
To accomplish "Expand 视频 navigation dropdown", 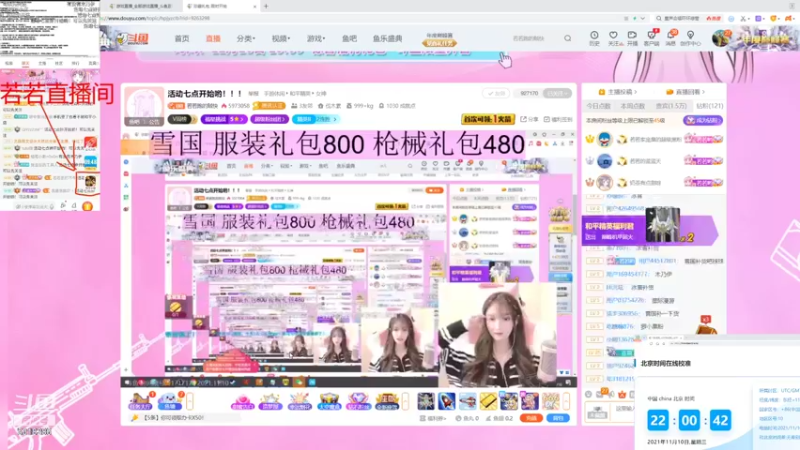I will coord(281,39).
